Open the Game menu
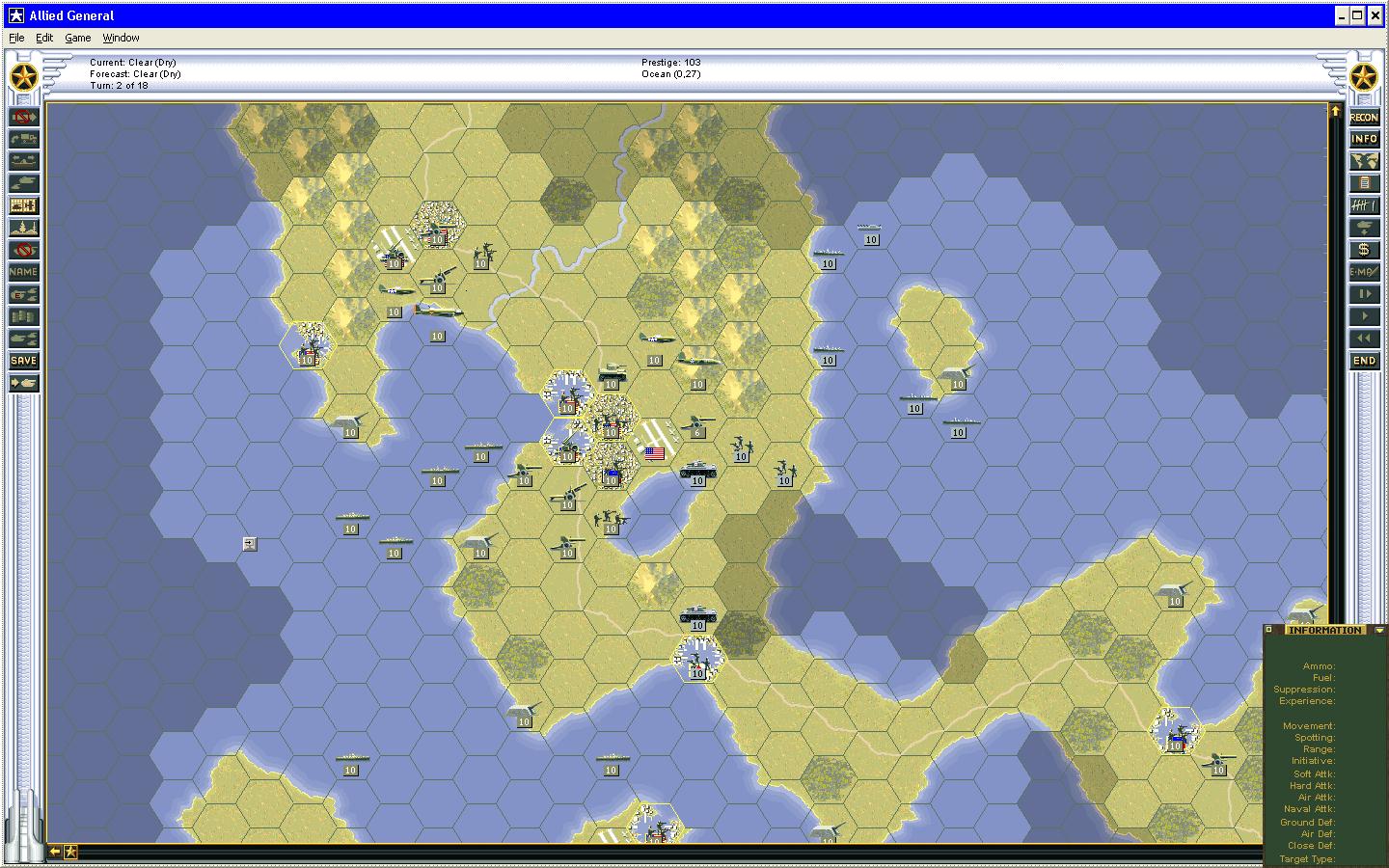Viewport: 1389px width, 868px height. [78, 38]
